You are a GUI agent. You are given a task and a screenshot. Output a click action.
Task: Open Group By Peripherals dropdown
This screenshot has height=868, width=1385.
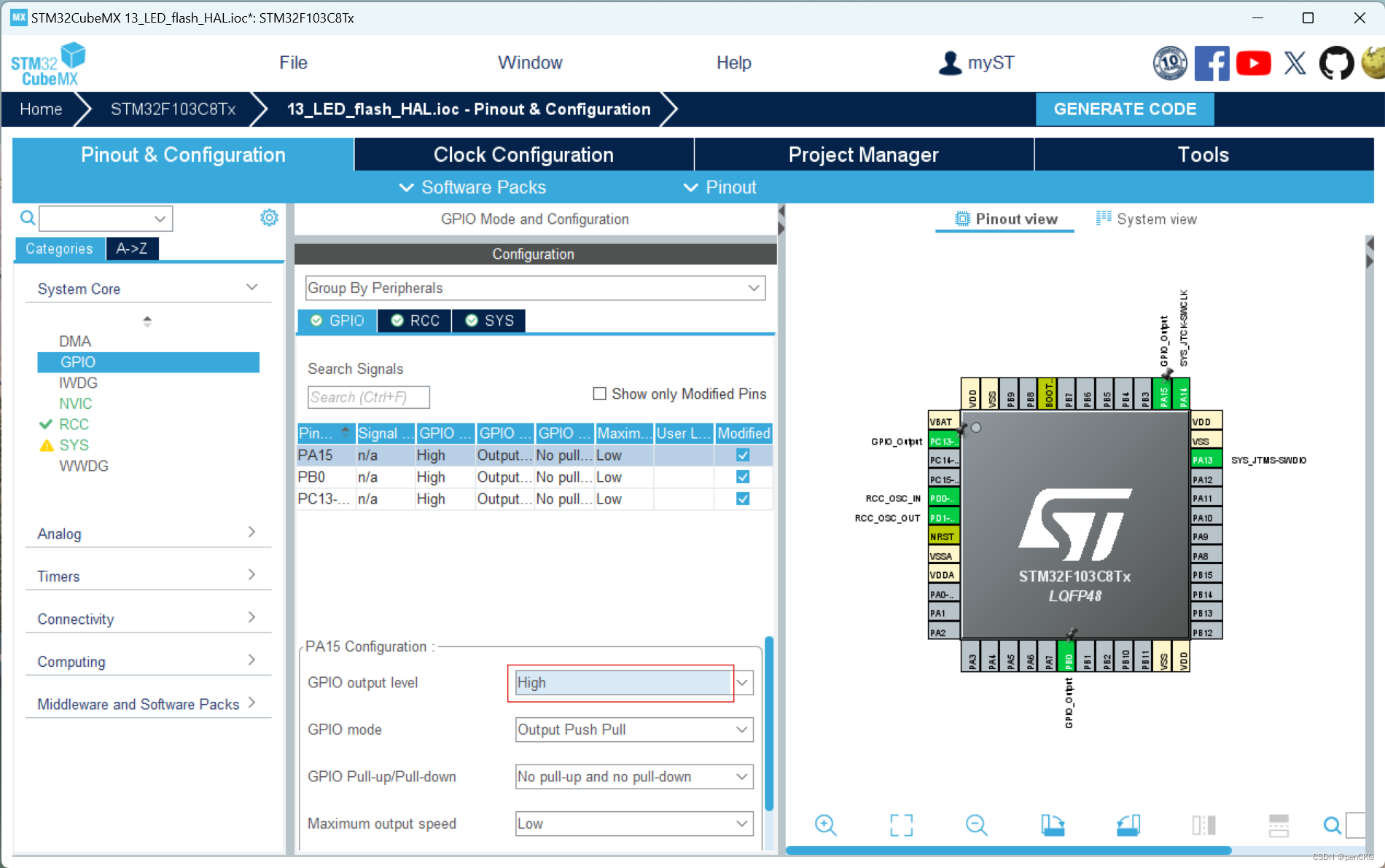click(x=535, y=288)
